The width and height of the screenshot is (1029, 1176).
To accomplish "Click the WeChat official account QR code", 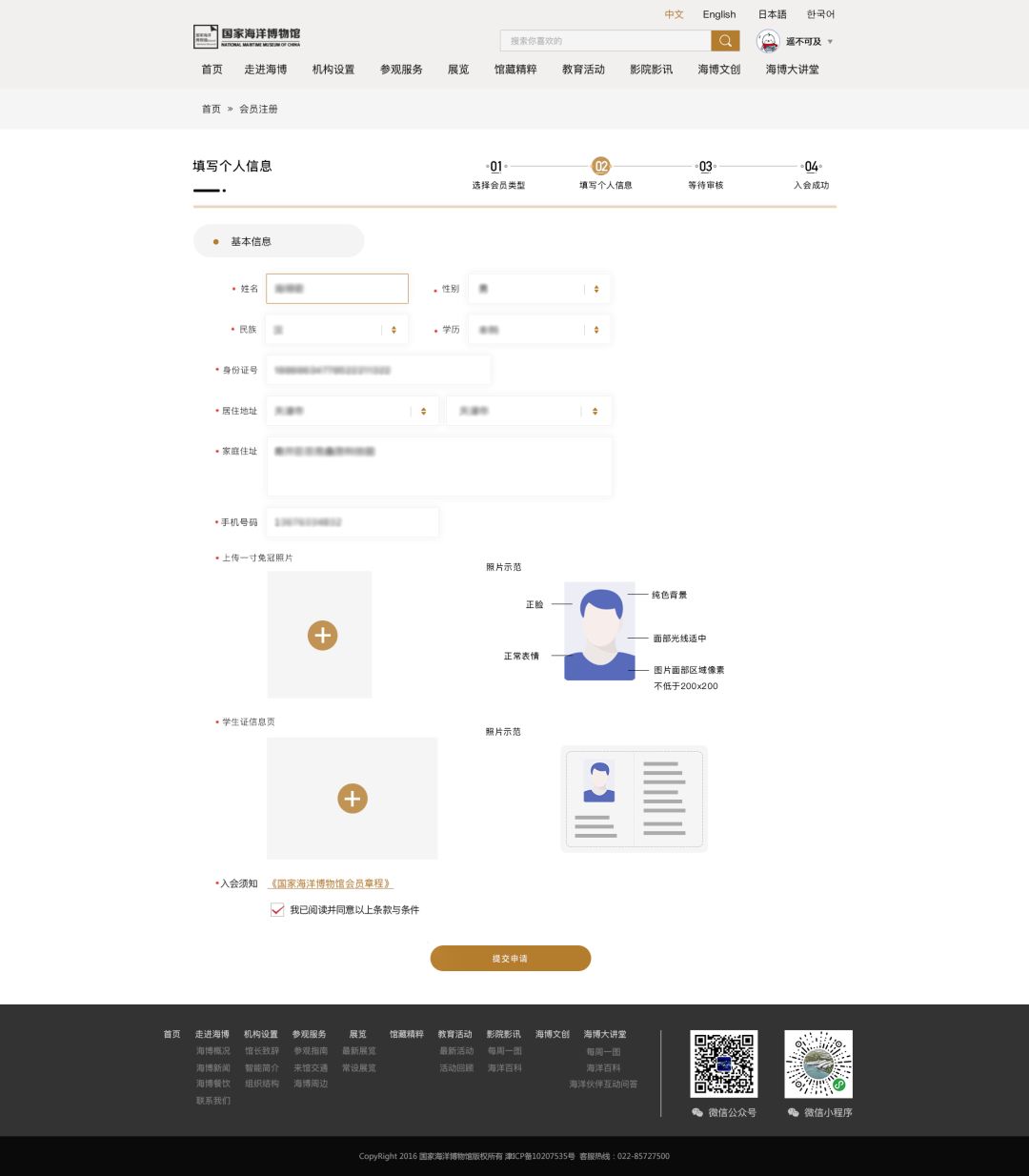I will [723, 1064].
